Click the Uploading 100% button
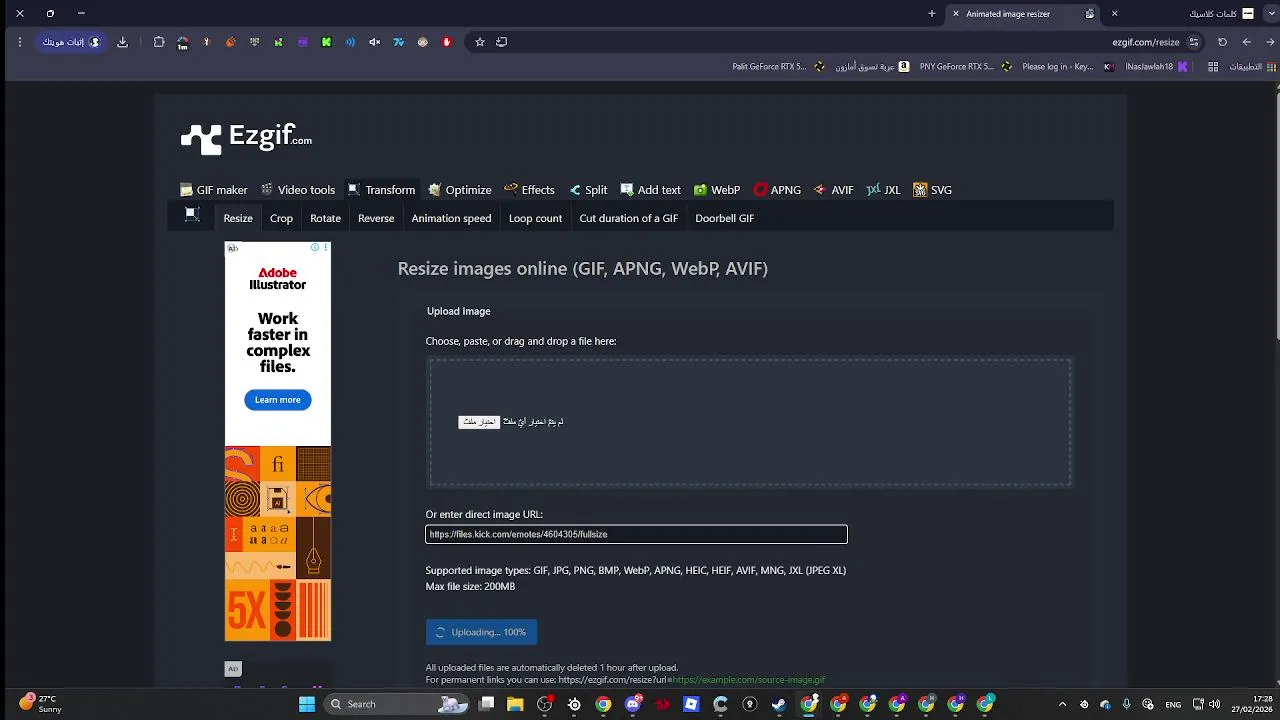 coord(481,632)
